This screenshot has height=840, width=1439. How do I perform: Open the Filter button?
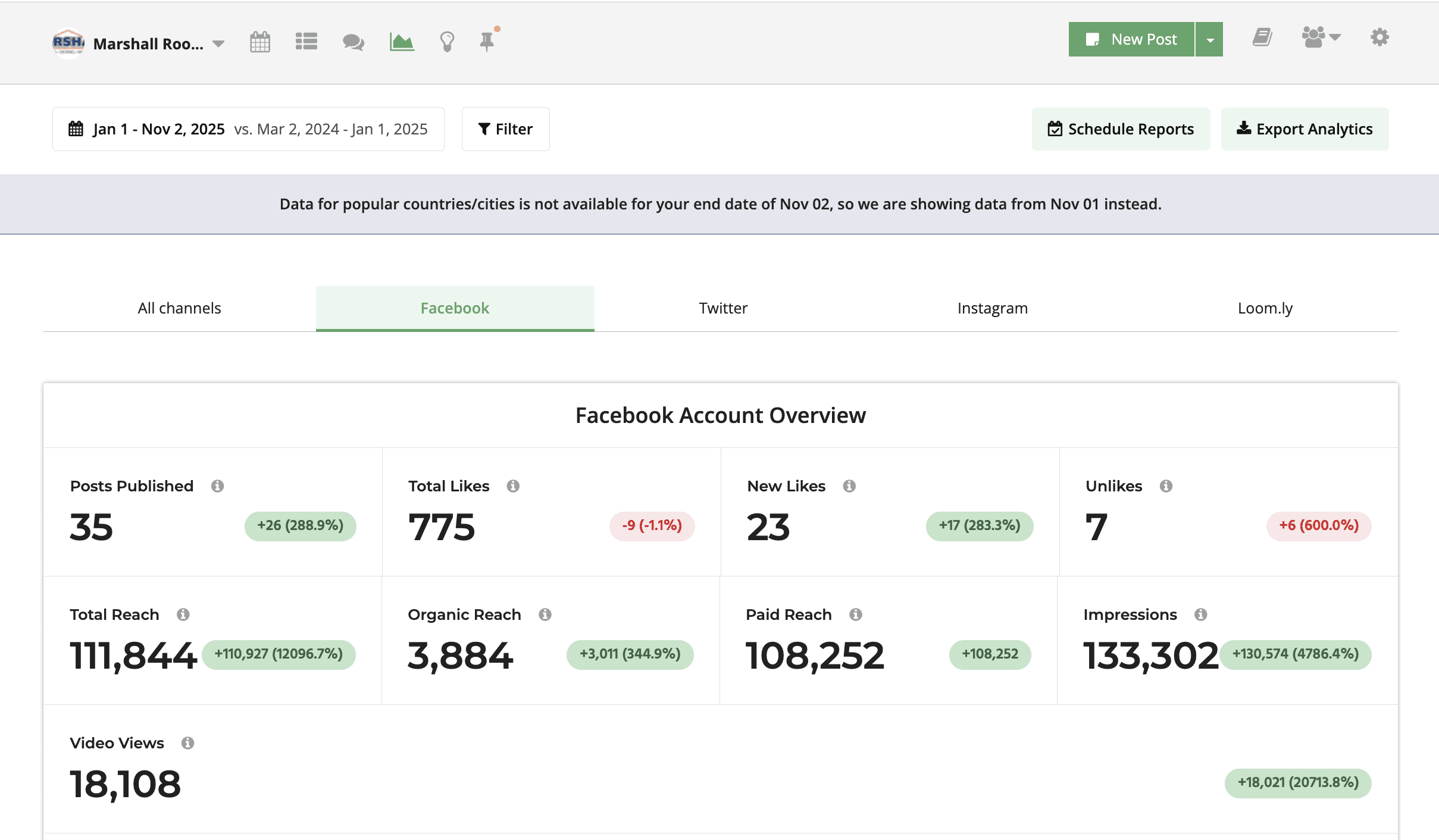[x=505, y=129]
